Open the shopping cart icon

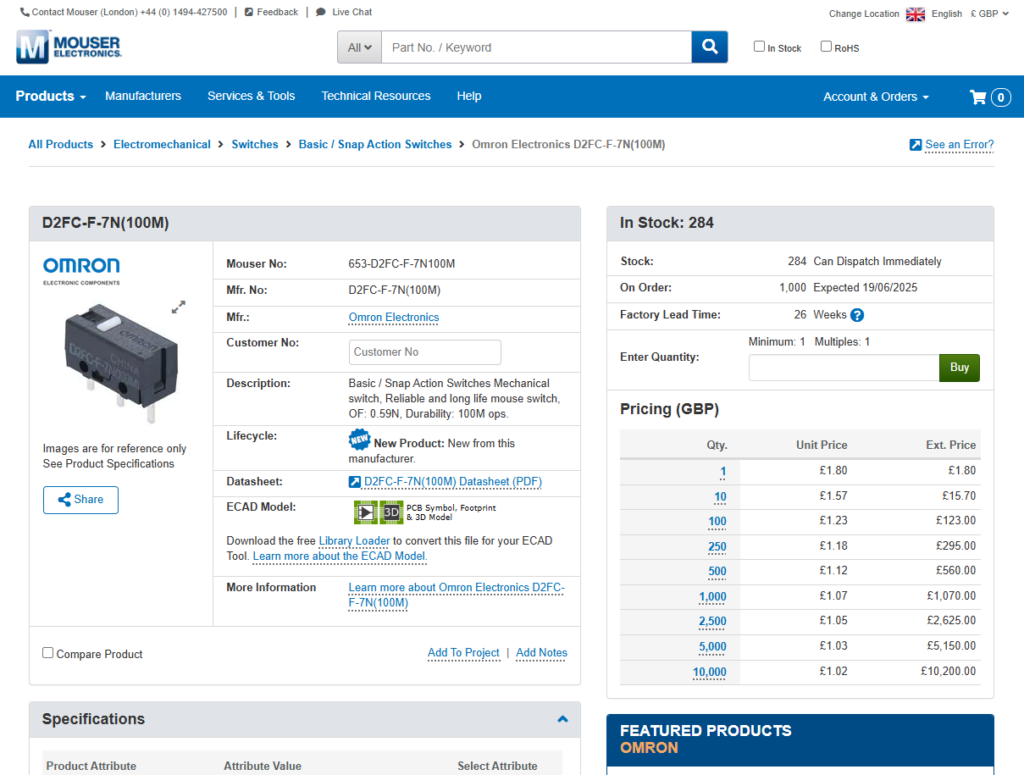[x=979, y=97]
